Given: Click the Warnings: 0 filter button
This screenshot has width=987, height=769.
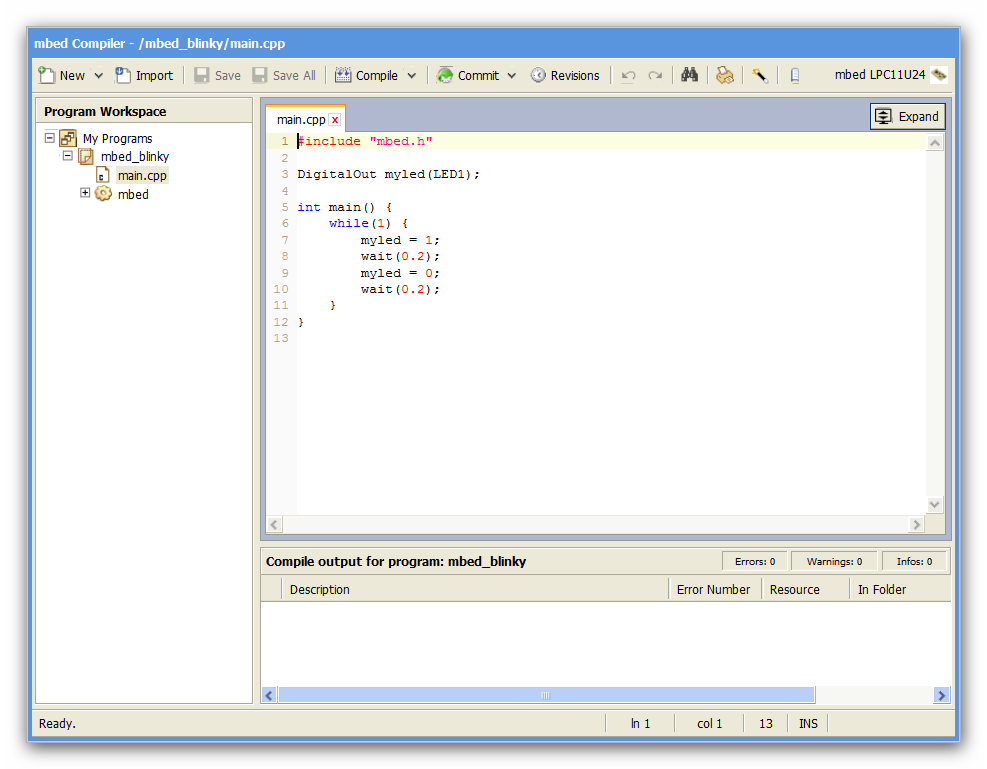Looking at the screenshot, I should pos(834,561).
